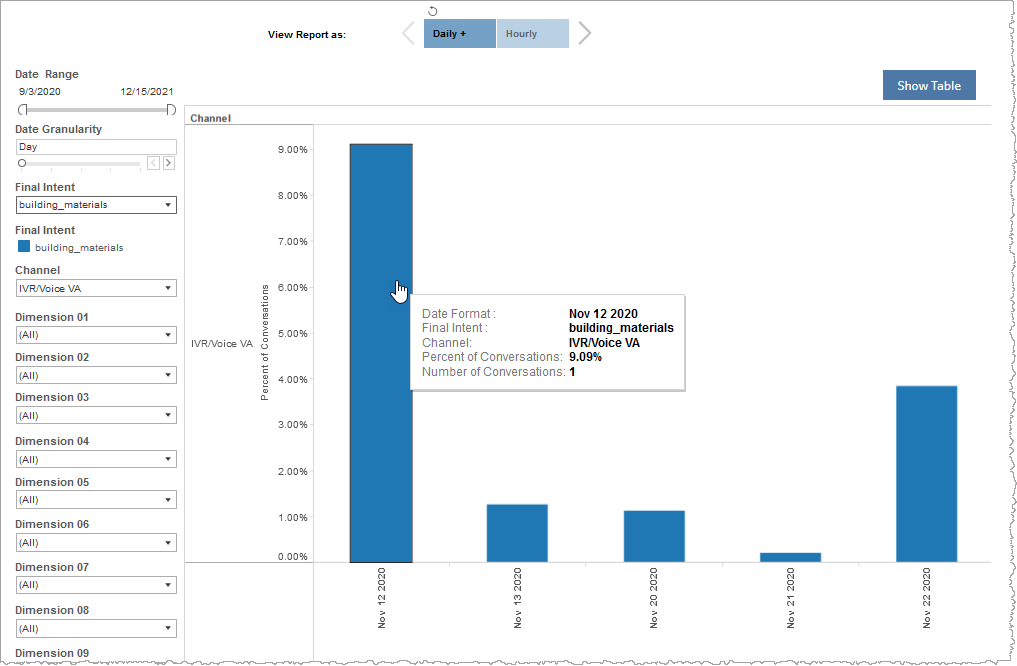Click the right arrow beside the Hourly button
The height and width of the screenshot is (666, 1017).
click(585, 32)
